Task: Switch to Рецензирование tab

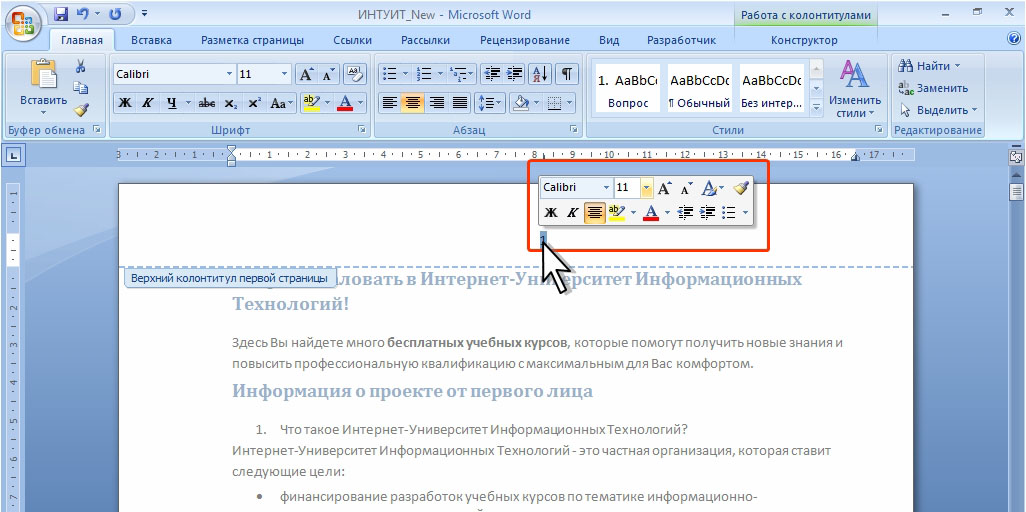Action: coord(525,40)
